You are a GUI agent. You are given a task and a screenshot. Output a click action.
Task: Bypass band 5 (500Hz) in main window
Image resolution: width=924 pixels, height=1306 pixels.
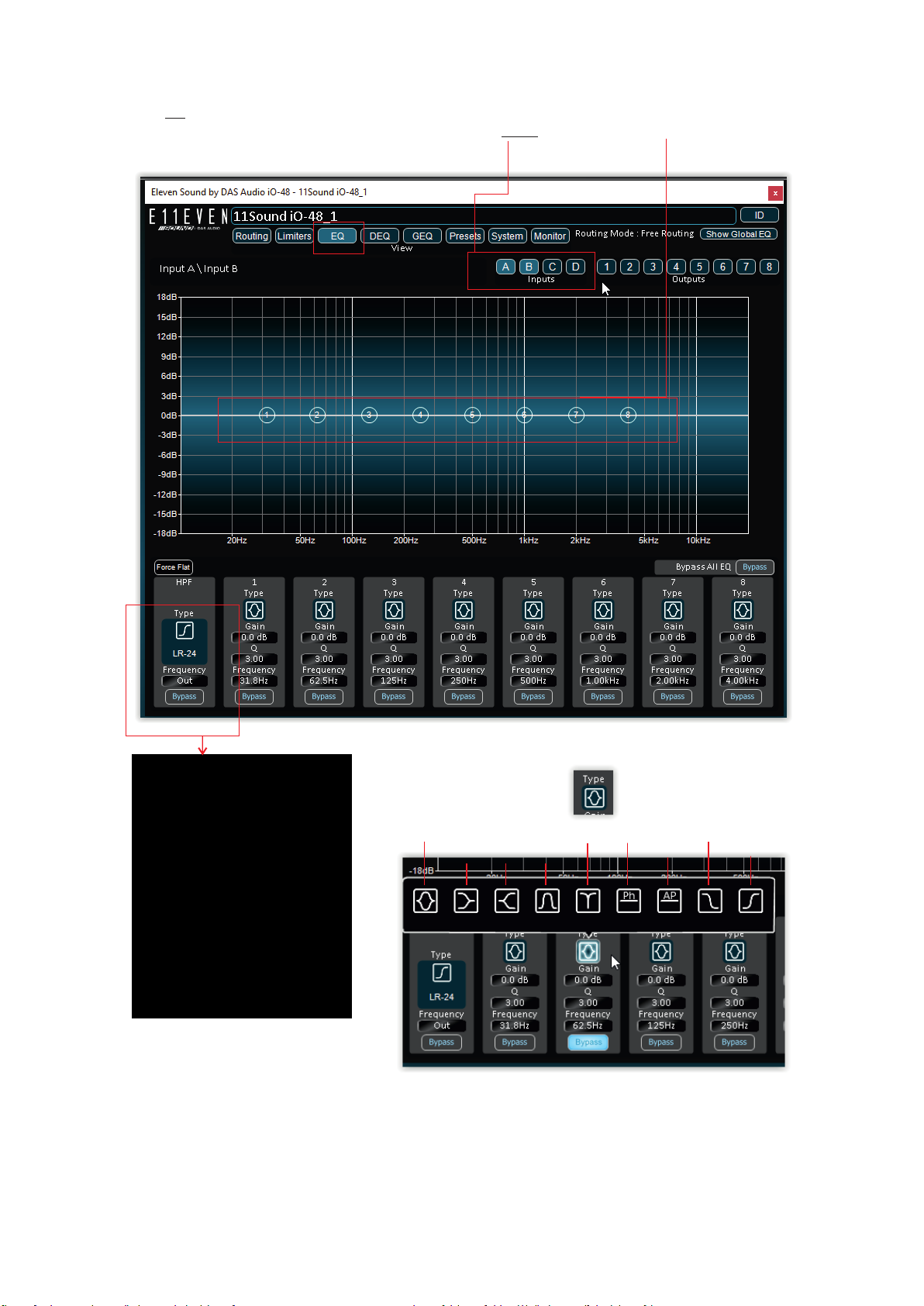tap(533, 697)
